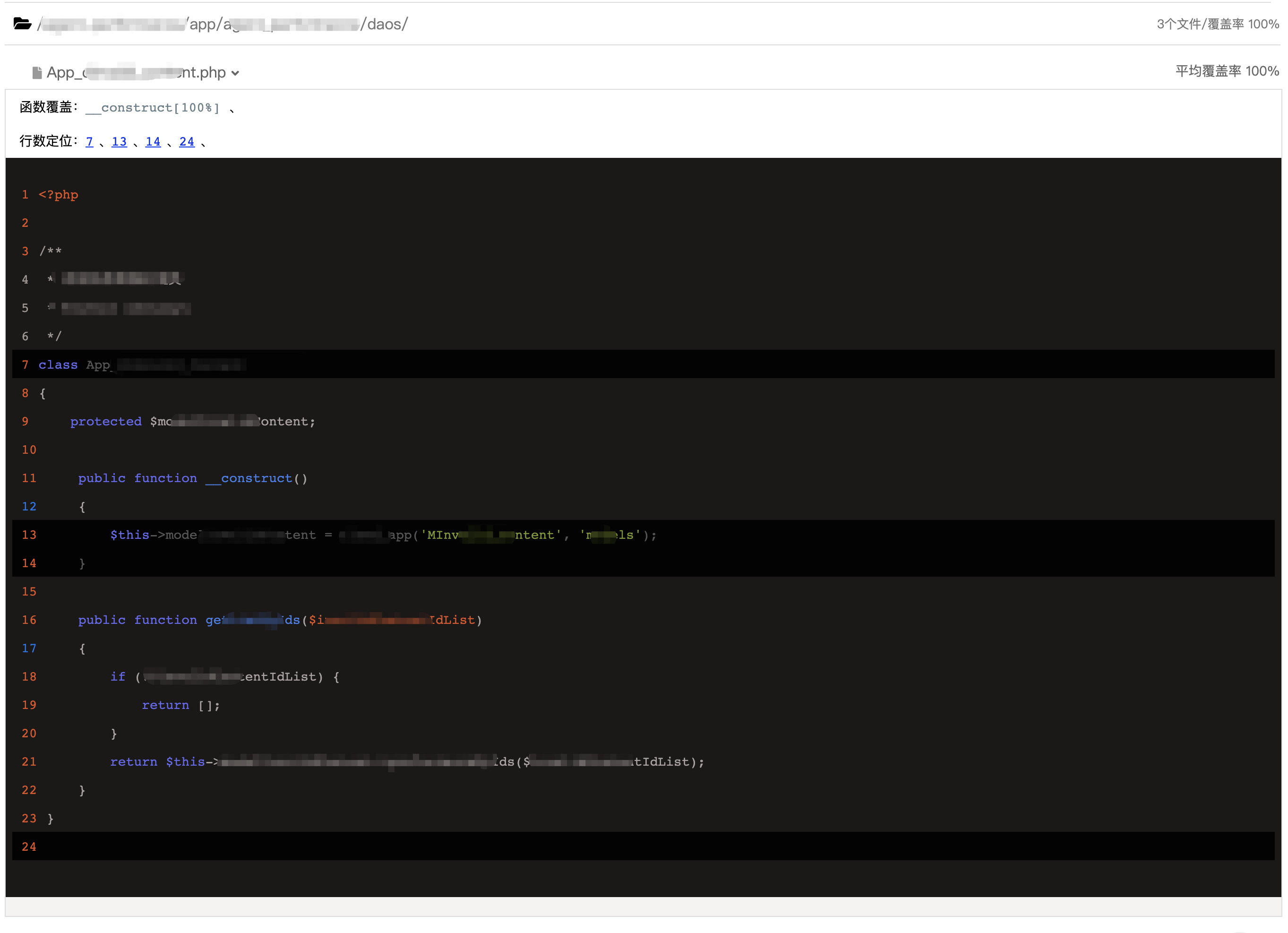The image size is (1288, 933).
Task: Jump to line 24 link
Action: pos(187,141)
